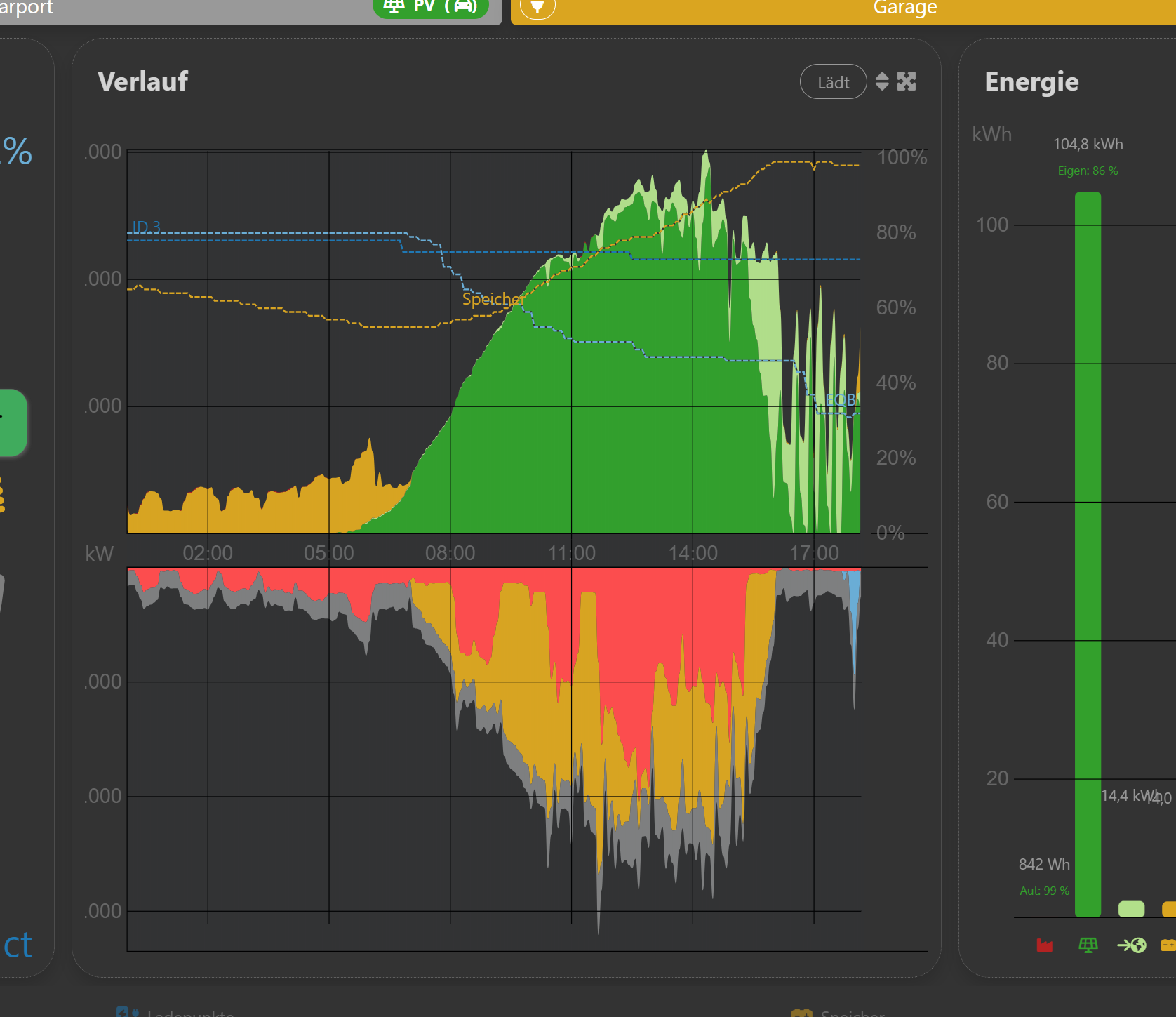Click the EQB label in the chart

[x=841, y=399]
